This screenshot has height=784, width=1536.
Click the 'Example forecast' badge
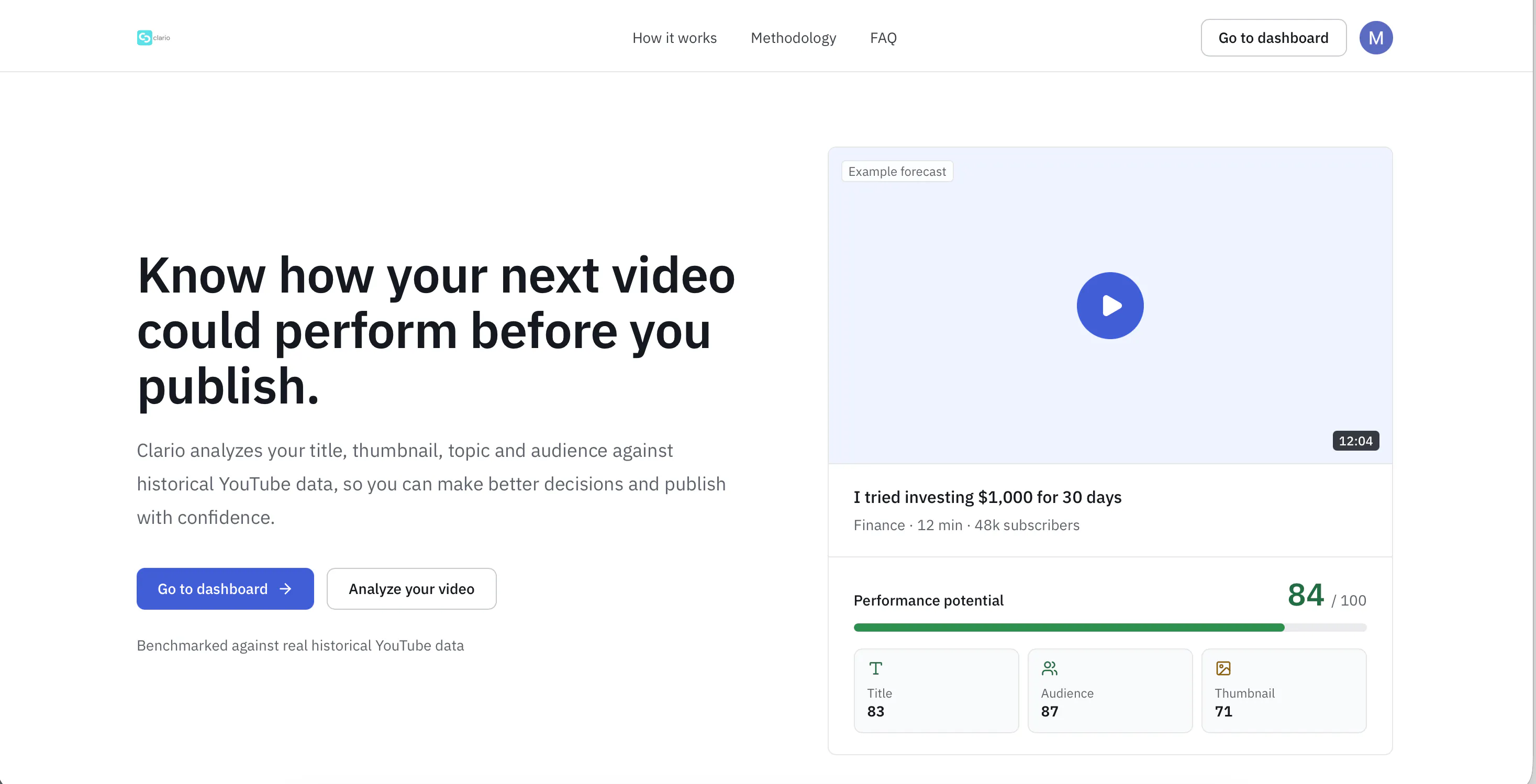pos(897,171)
